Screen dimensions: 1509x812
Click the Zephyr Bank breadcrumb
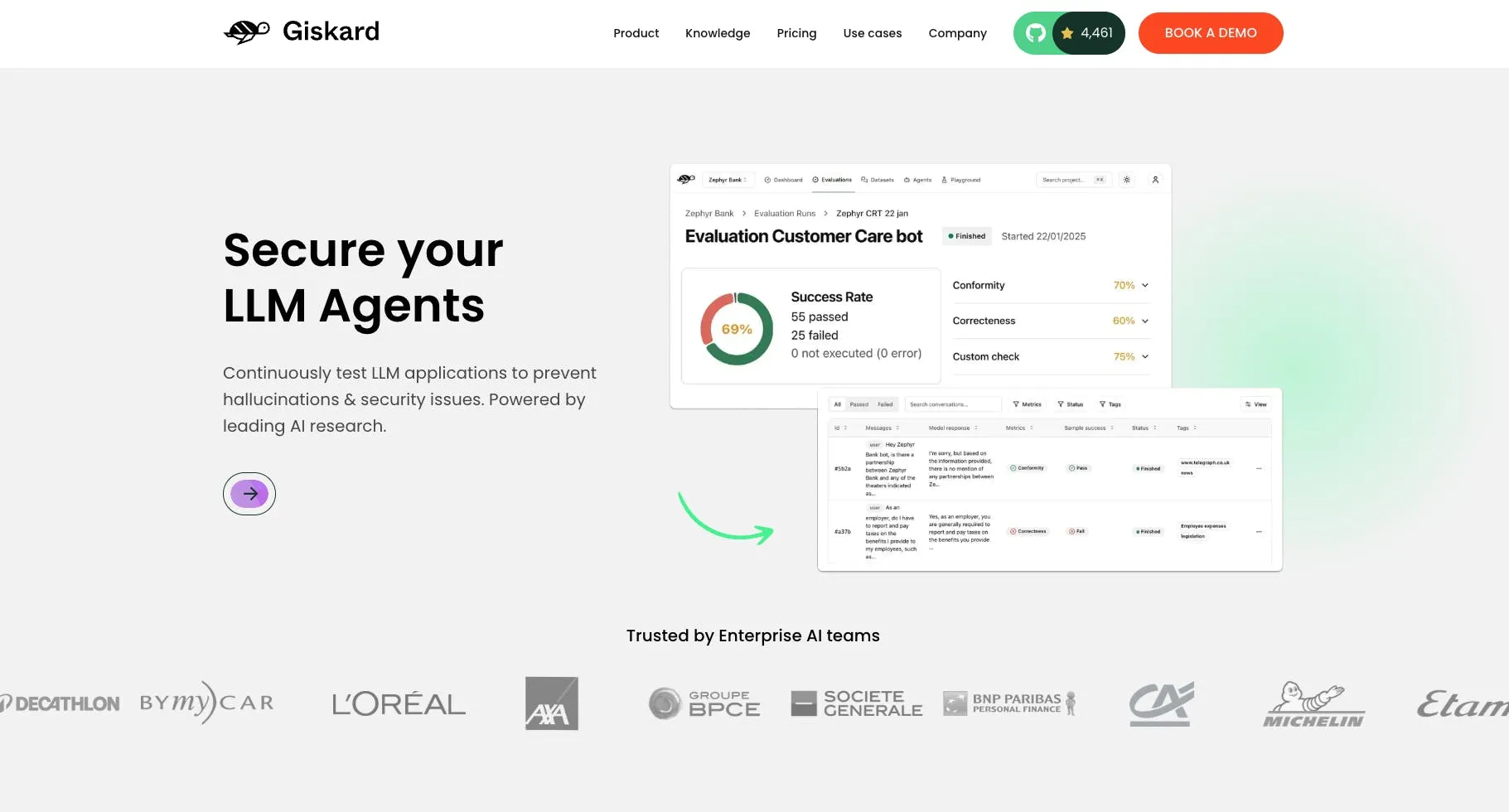(x=709, y=214)
